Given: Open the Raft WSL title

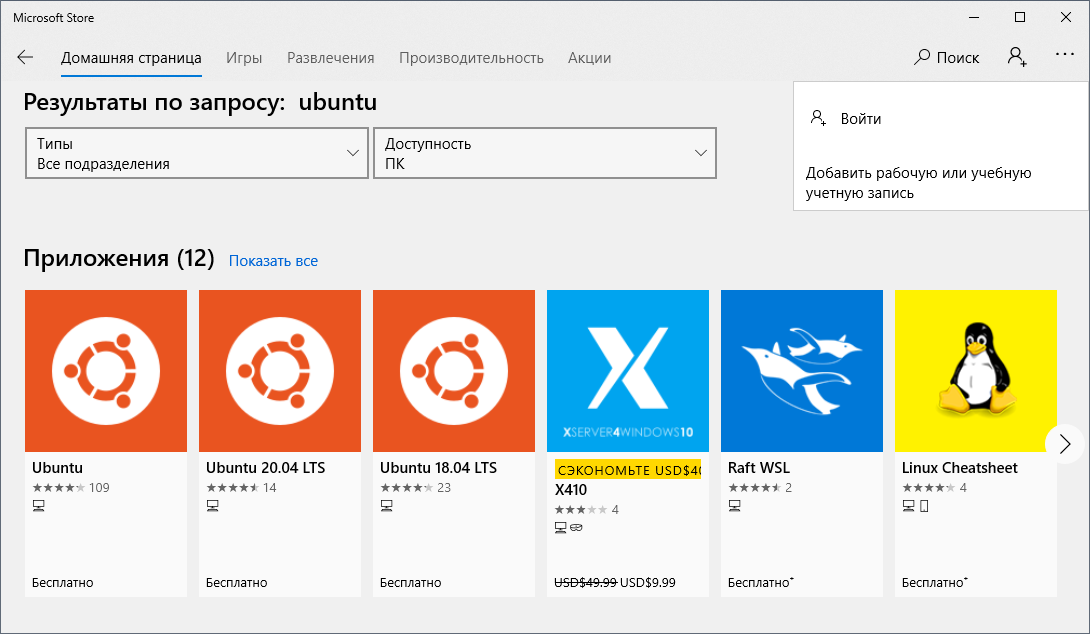Looking at the screenshot, I should [759, 468].
